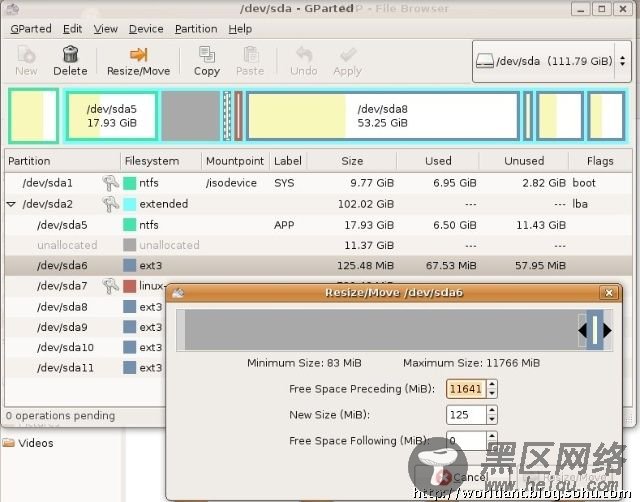Image resolution: width=640 pixels, height=502 pixels.
Task: Click the Apply checkmark icon
Action: click(348, 54)
